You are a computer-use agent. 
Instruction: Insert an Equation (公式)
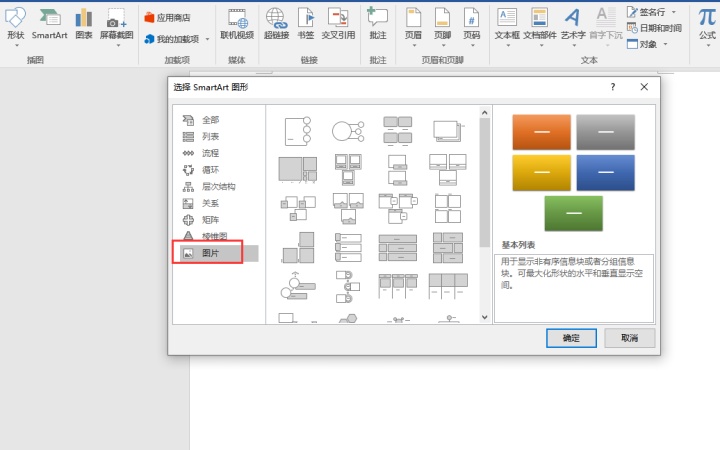(x=707, y=25)
